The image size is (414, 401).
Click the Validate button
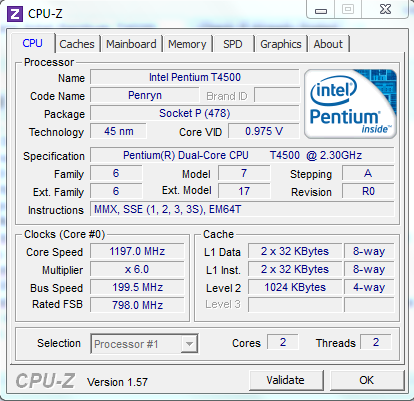pyautogui.click(x=286, y=380)
